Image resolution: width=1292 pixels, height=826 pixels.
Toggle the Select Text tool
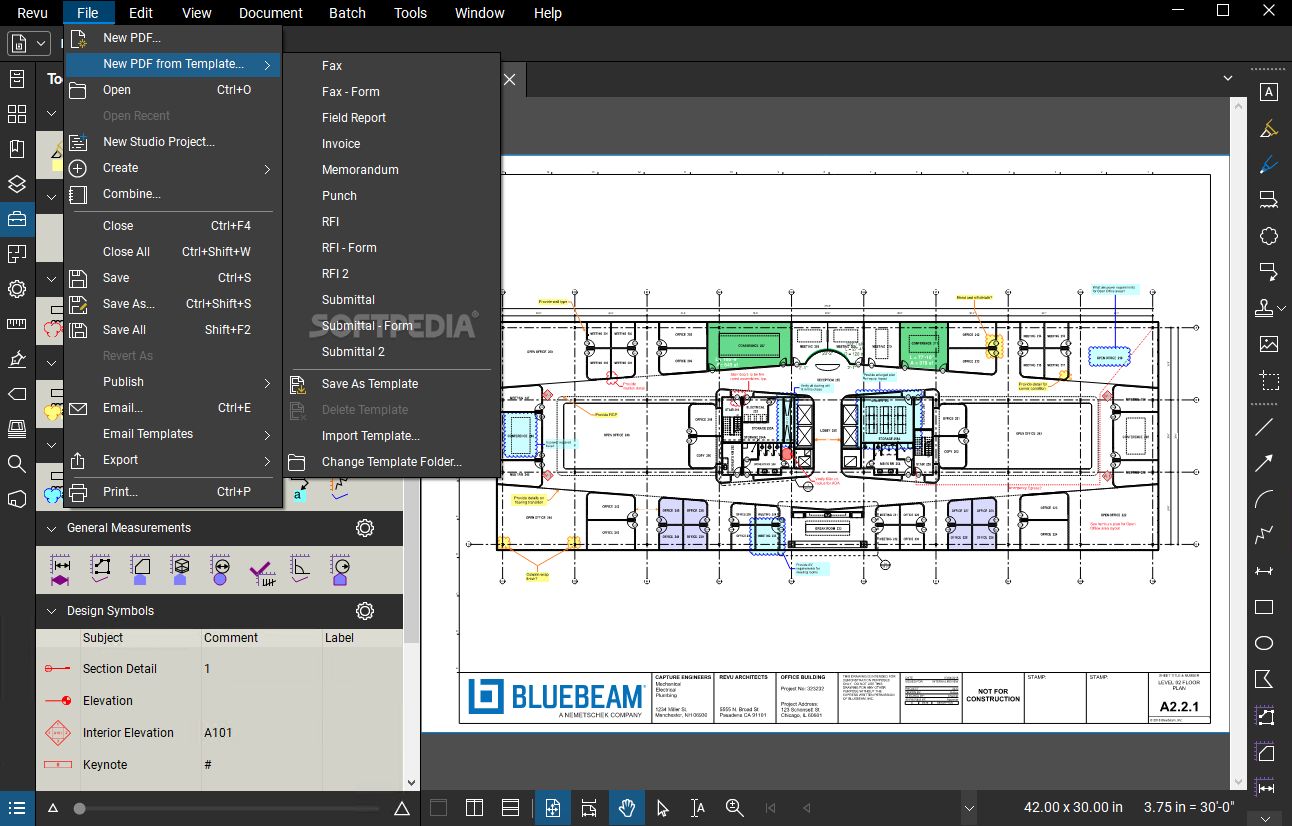[698, 808]
